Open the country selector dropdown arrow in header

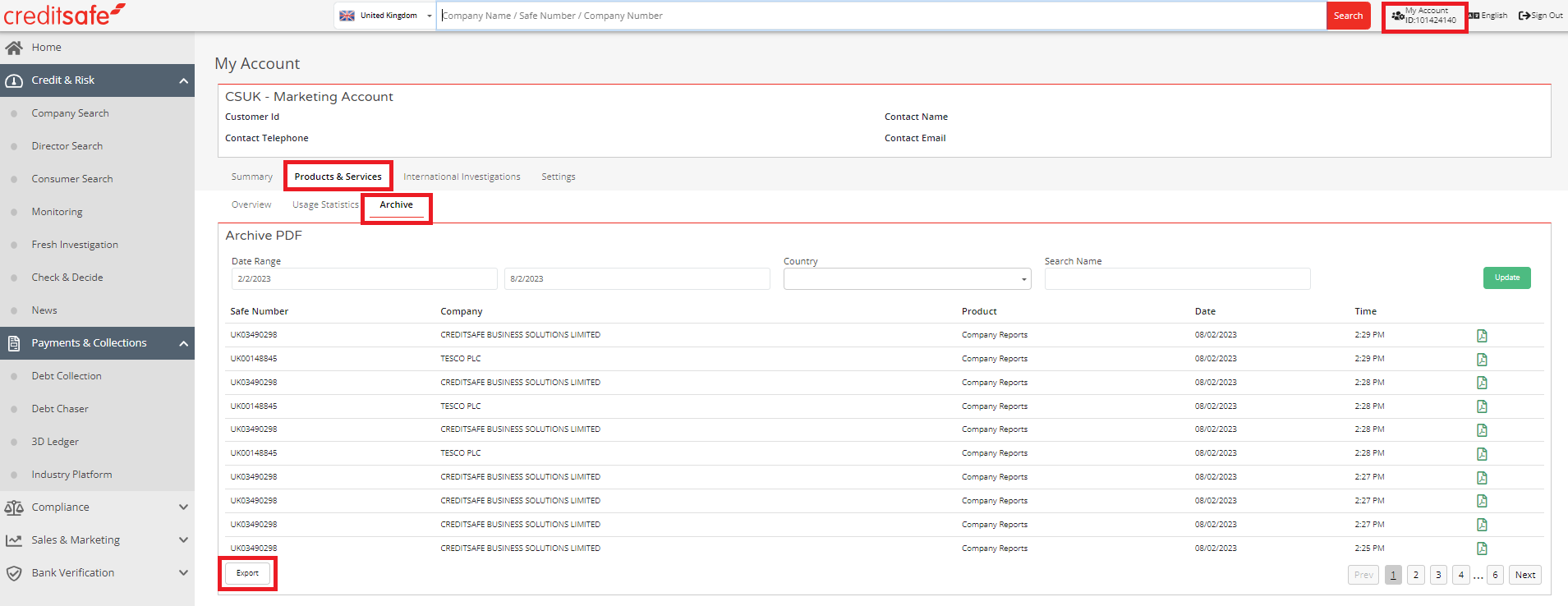click(x=429, y=16)
